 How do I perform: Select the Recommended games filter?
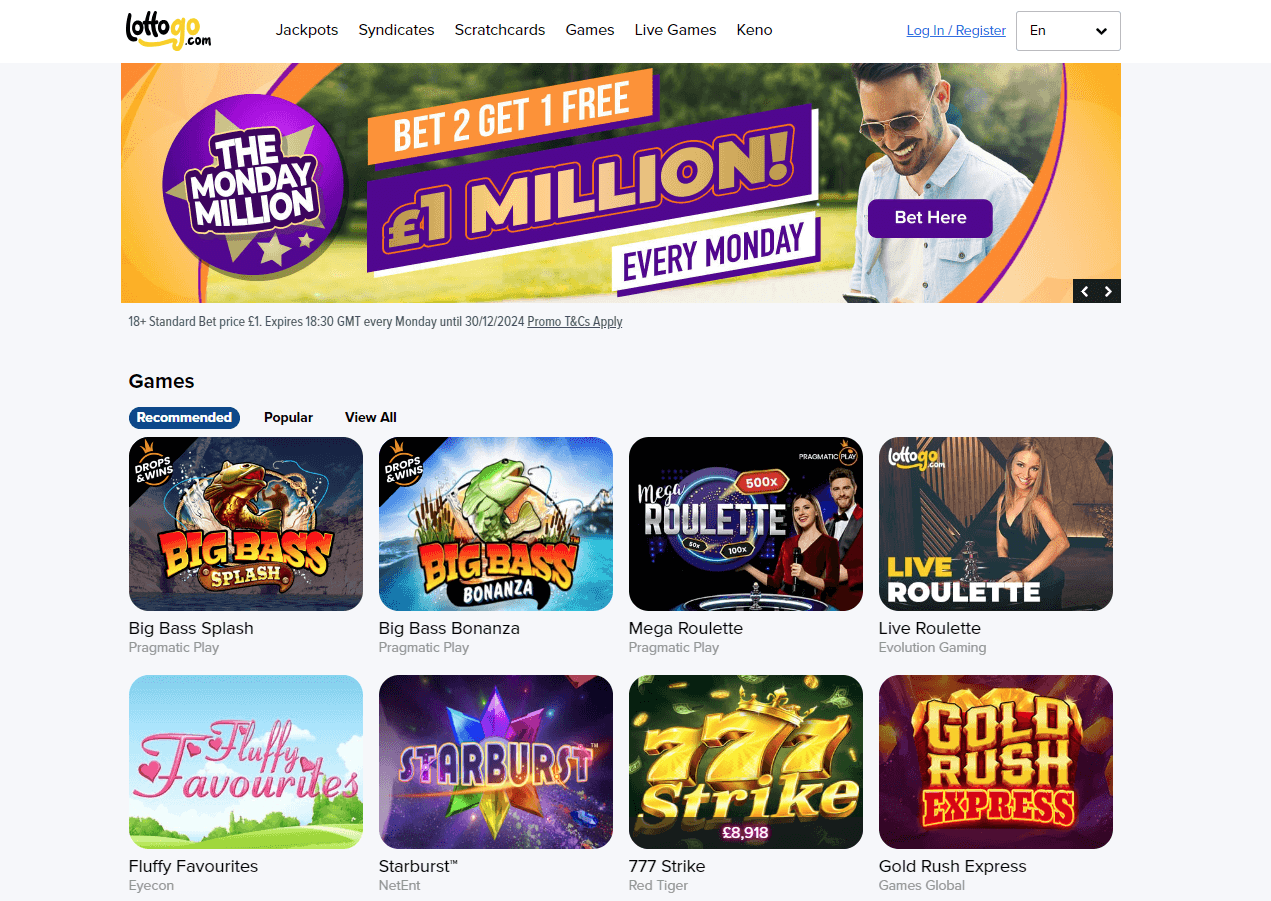click(184, 418)
